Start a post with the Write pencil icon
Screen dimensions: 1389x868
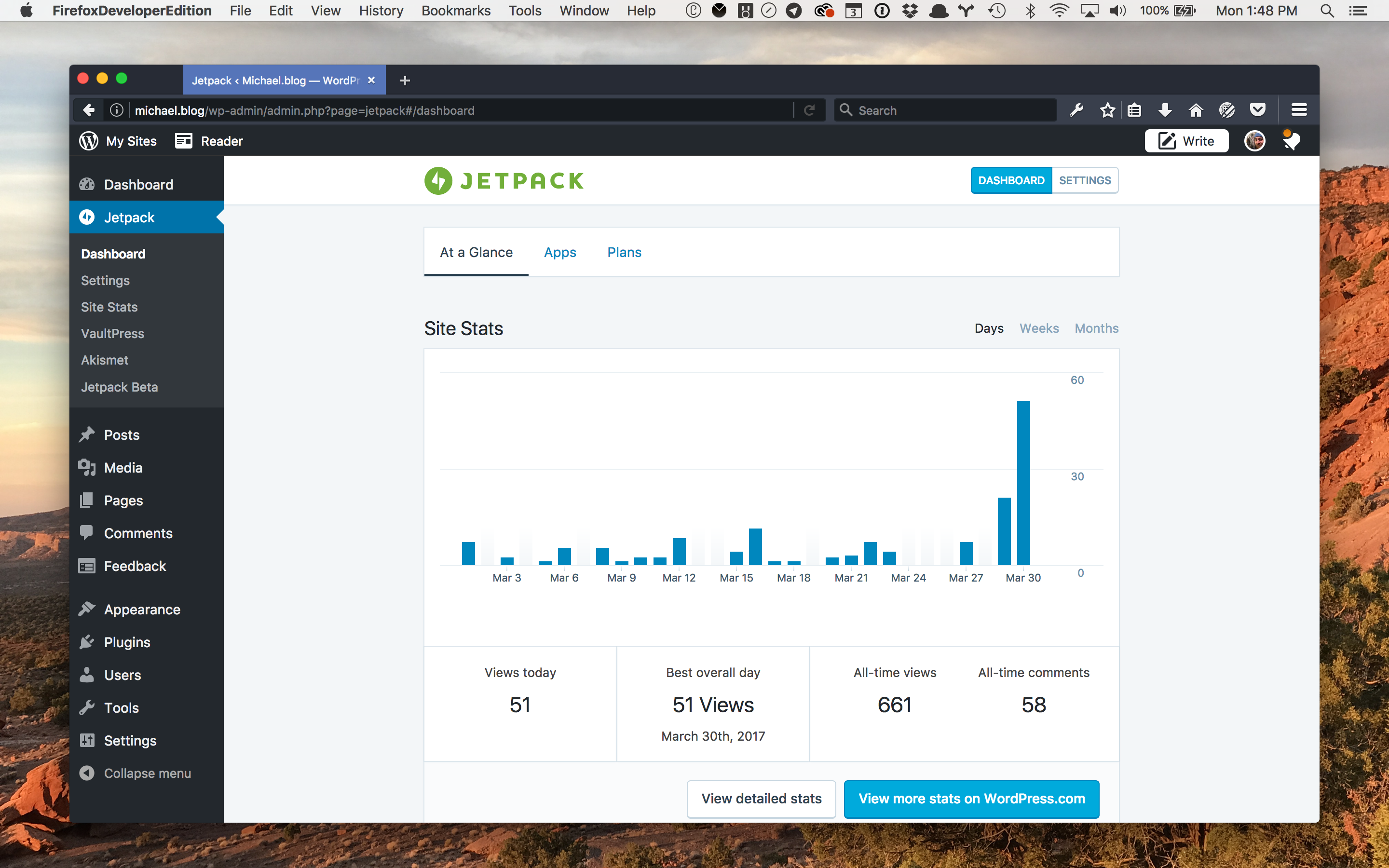(1167, 141)
